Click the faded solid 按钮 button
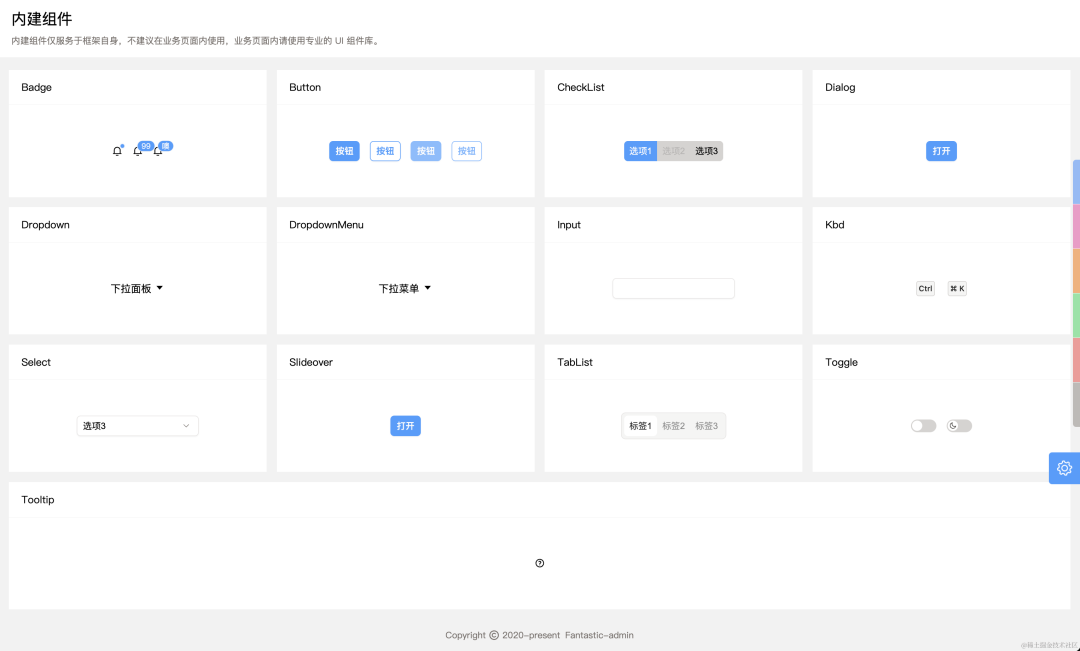The height and width of the screenshot is (651, 1080). [426, 151]
